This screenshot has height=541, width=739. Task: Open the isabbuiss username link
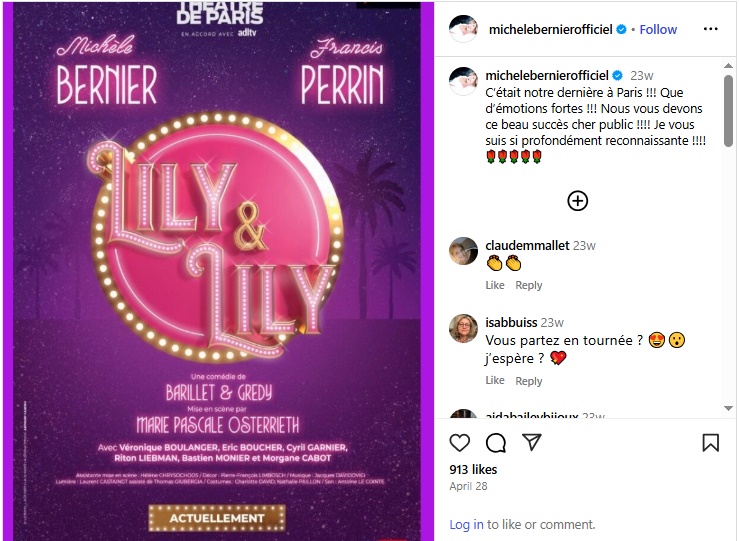[x=511, y=322]
